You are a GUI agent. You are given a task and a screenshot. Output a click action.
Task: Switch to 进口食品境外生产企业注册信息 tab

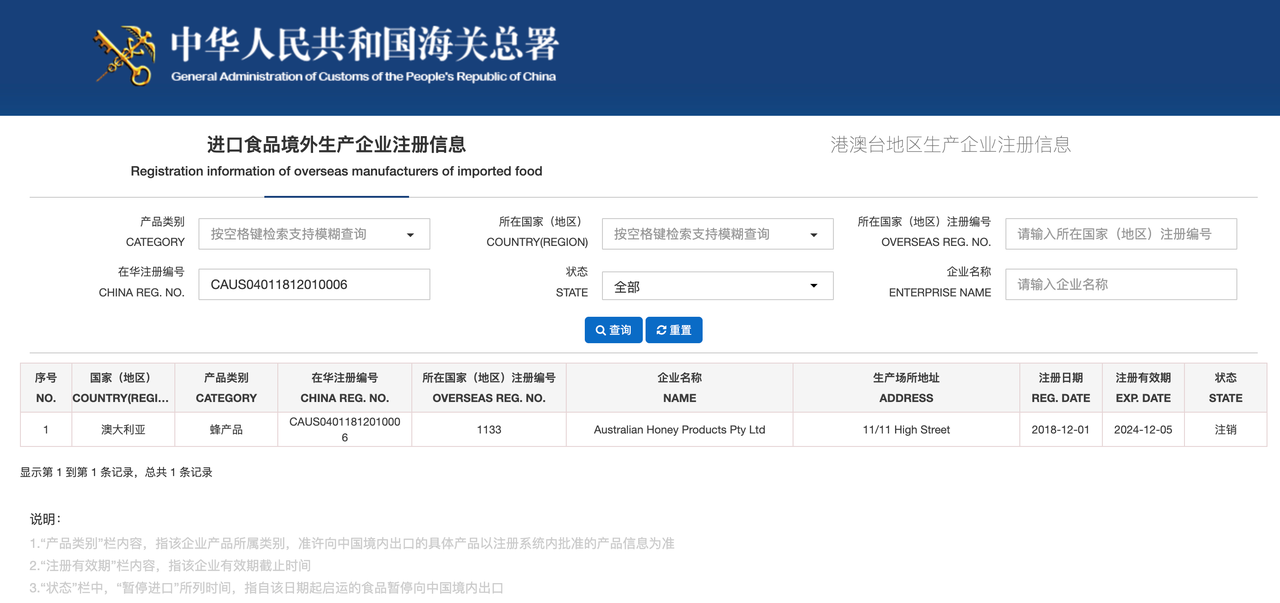coord(336,157)
